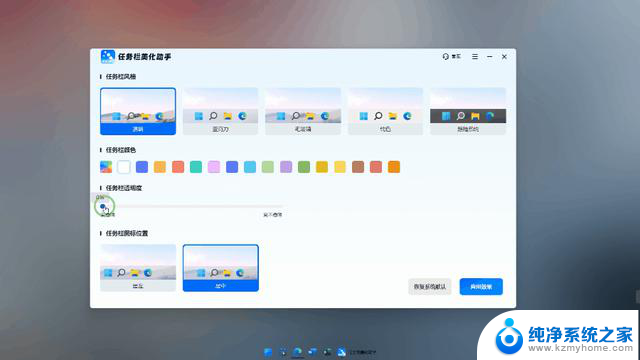Viewport: 640px width, 360px height.
Task: Choose left-aligned (靠左) taskbar icon position
Action: (138, 268)
